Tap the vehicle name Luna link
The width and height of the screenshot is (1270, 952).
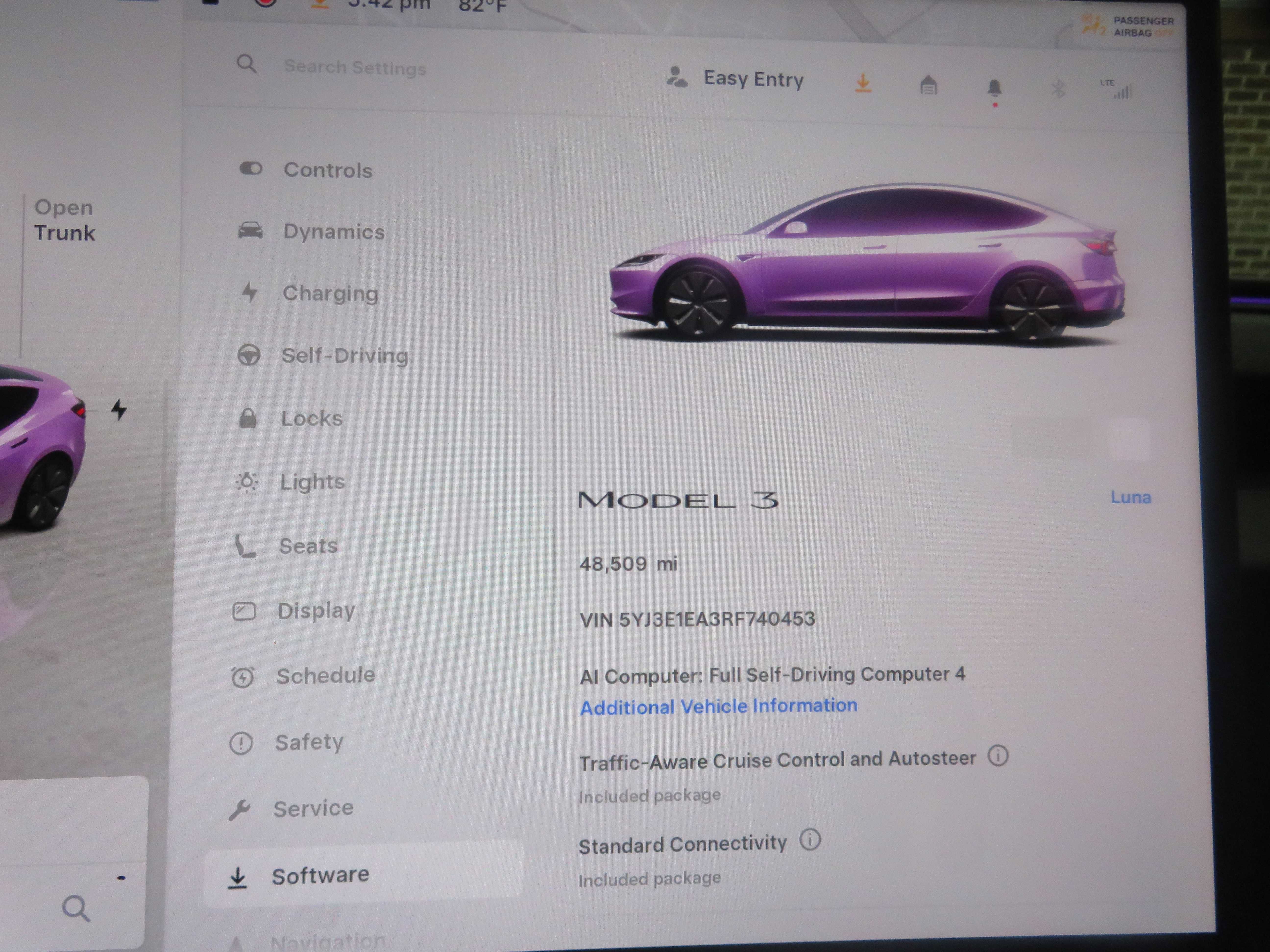(x=1131, y=497)
